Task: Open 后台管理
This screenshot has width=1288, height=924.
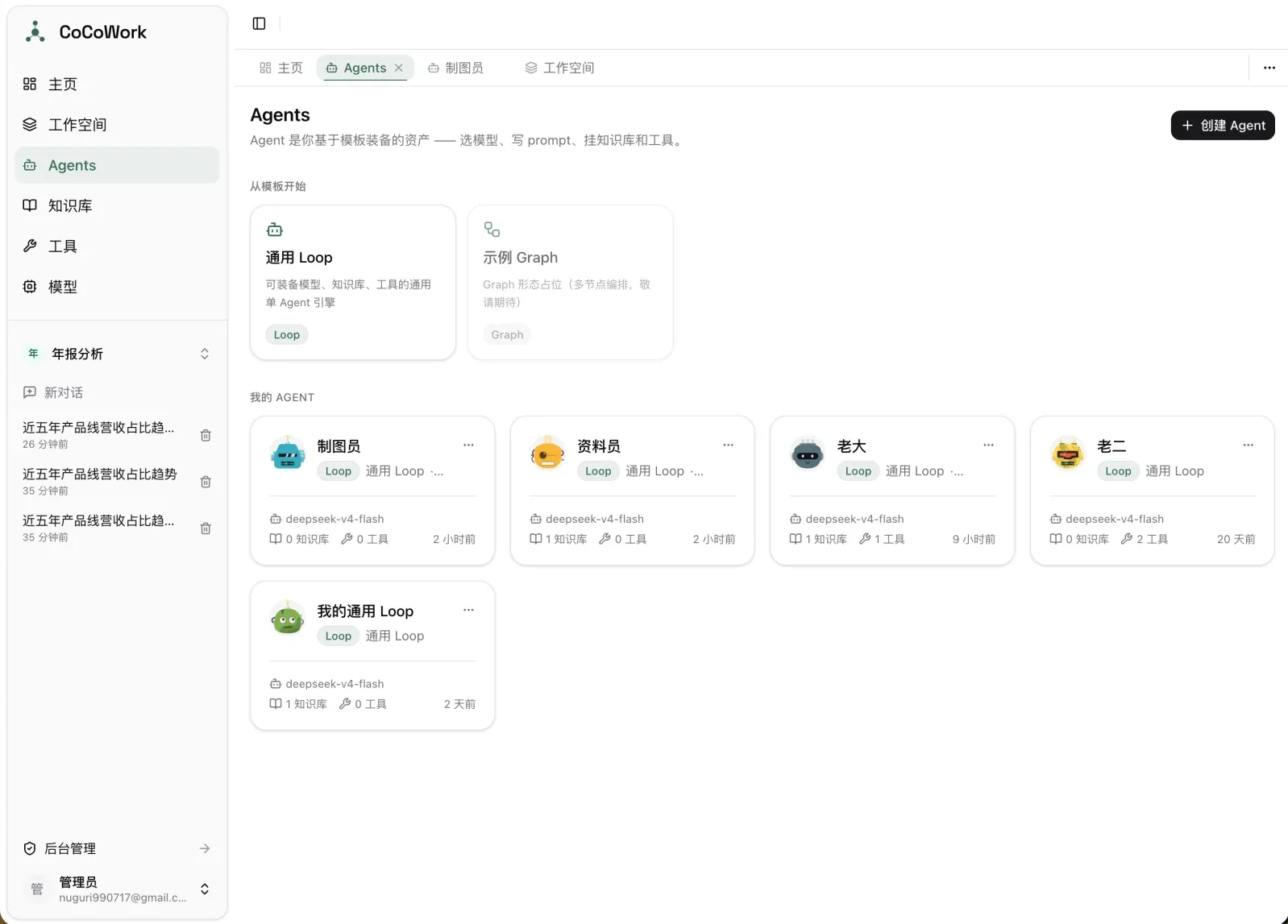Action: (117, 848)
